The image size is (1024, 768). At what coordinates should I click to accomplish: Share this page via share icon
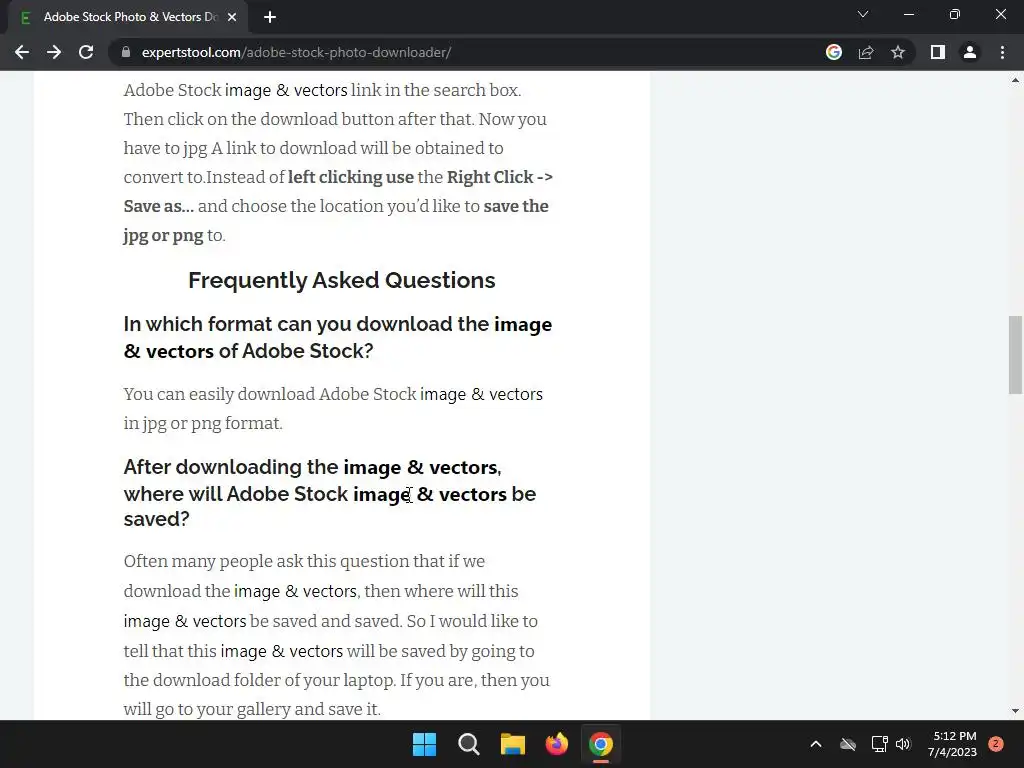(x=866, y=52)
